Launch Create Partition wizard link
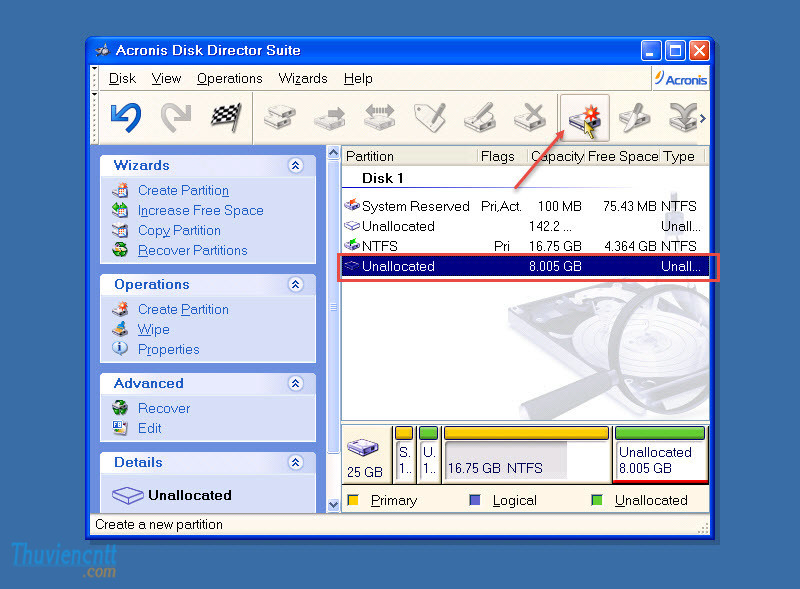800x589 pixels. tap(183, 190)
